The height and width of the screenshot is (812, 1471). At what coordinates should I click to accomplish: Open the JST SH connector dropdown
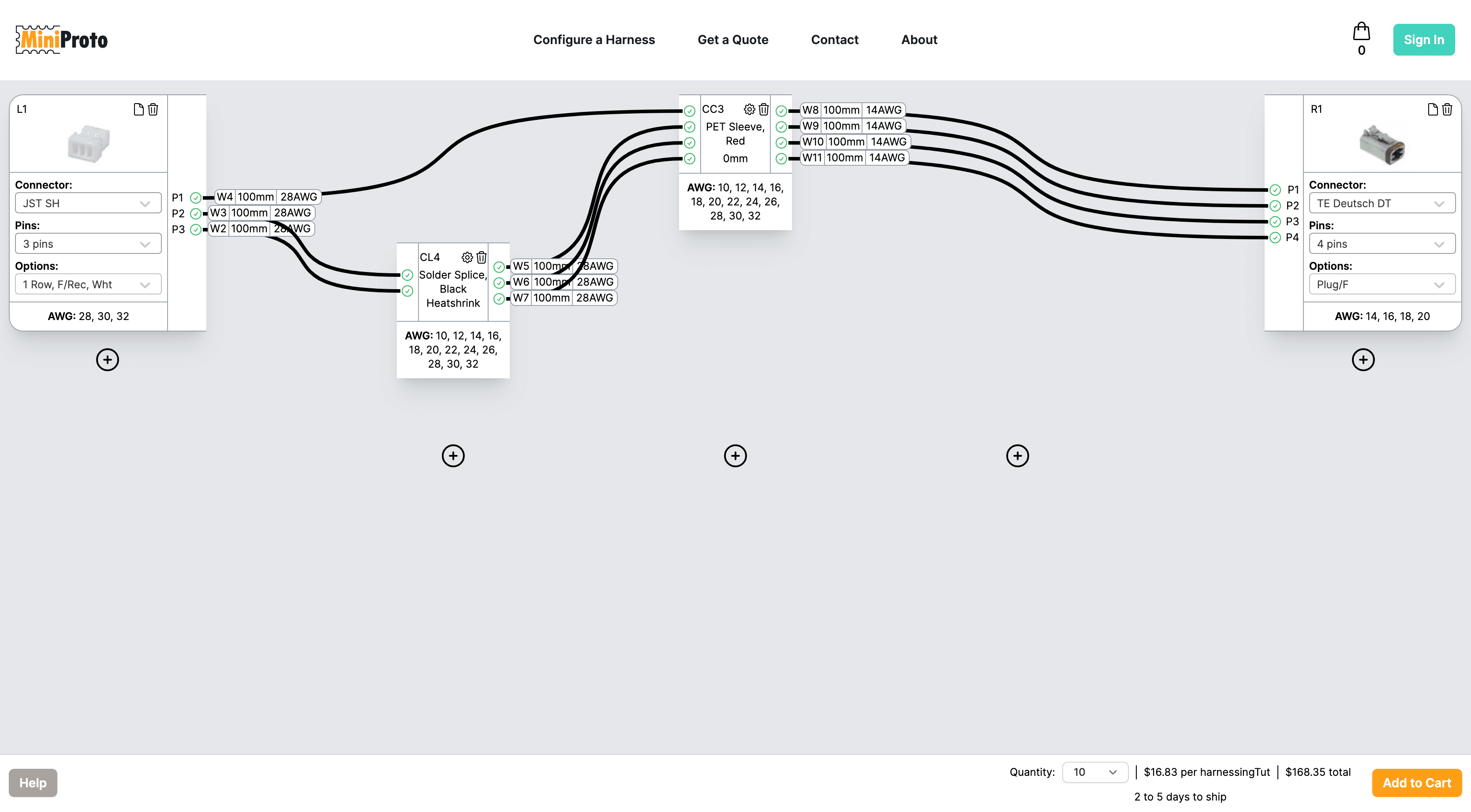tap(88, 203)
